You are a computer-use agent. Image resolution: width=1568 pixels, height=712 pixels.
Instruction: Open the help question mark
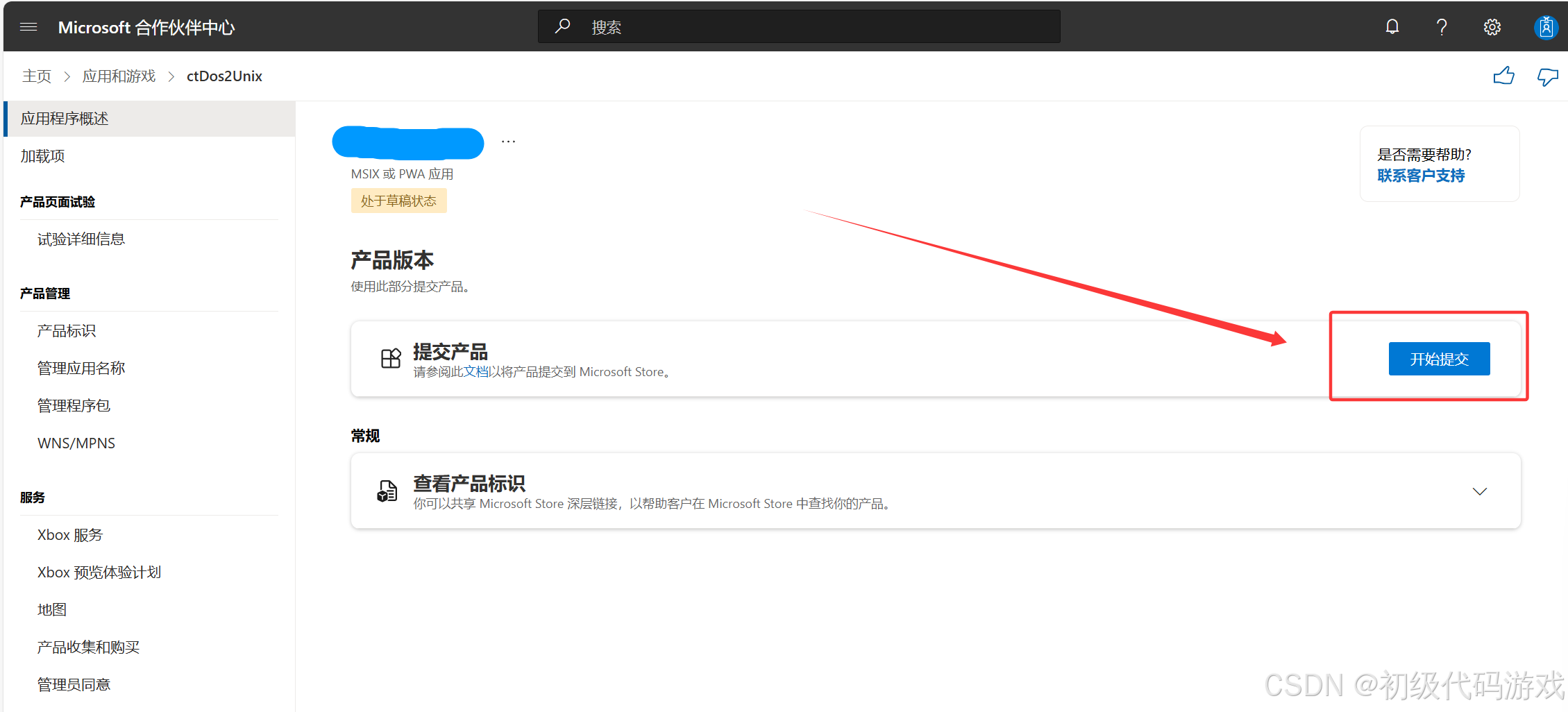click(1442, 27)
